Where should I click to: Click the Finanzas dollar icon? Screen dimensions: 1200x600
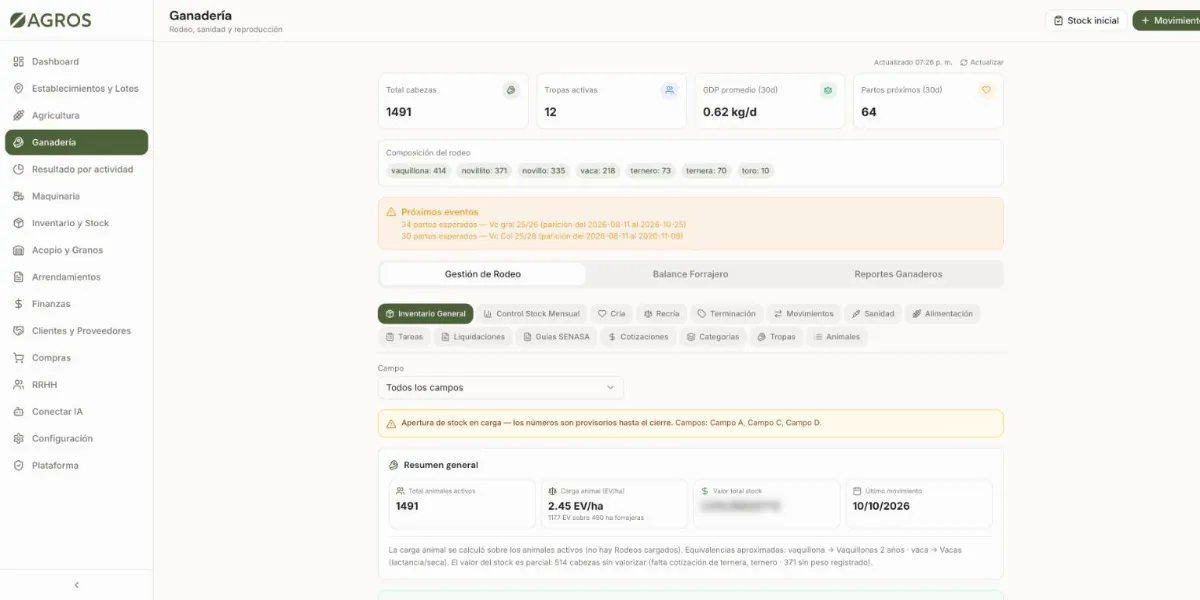[18, 304]
